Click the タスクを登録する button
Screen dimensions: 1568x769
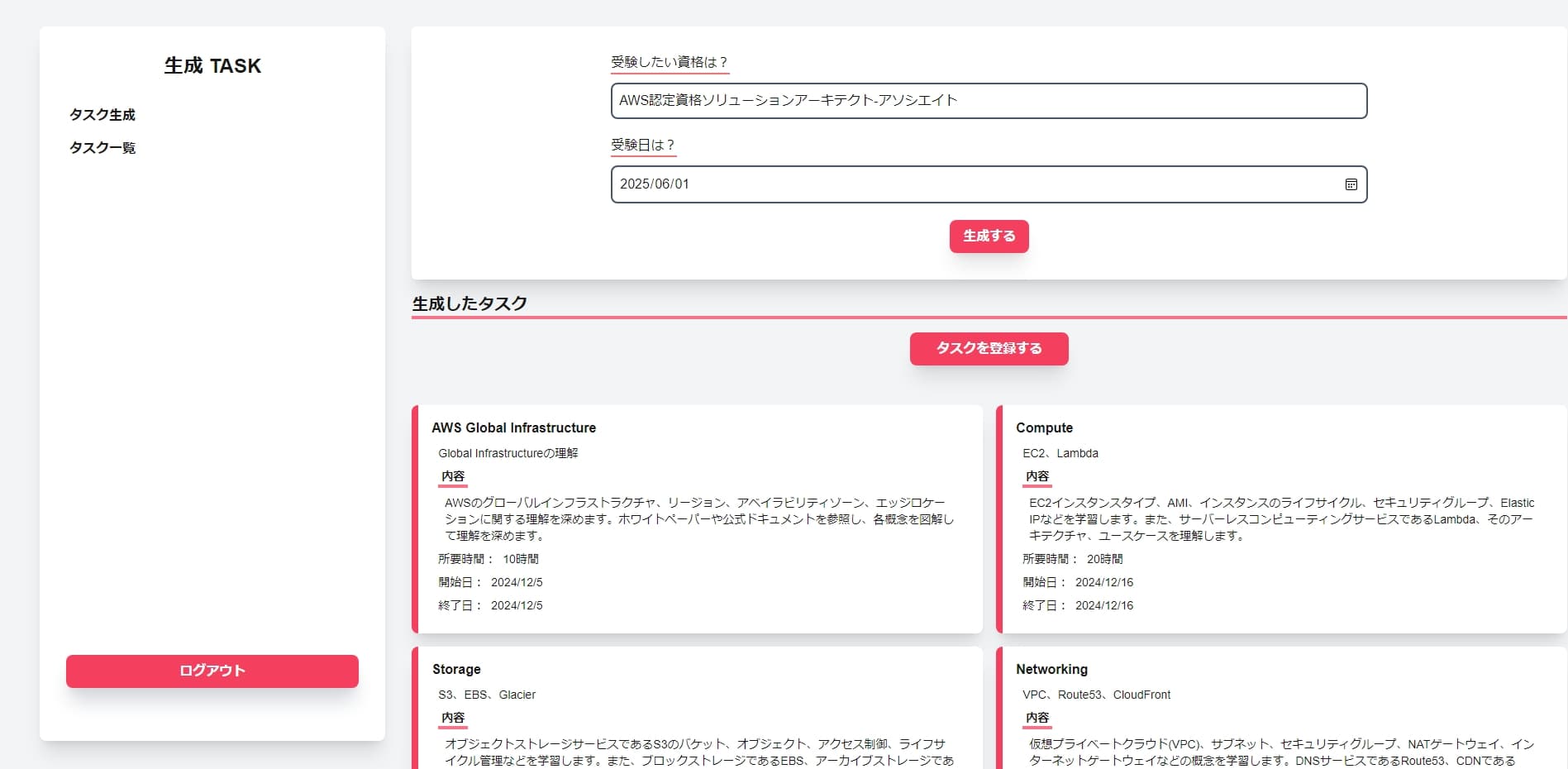point(989,349)
